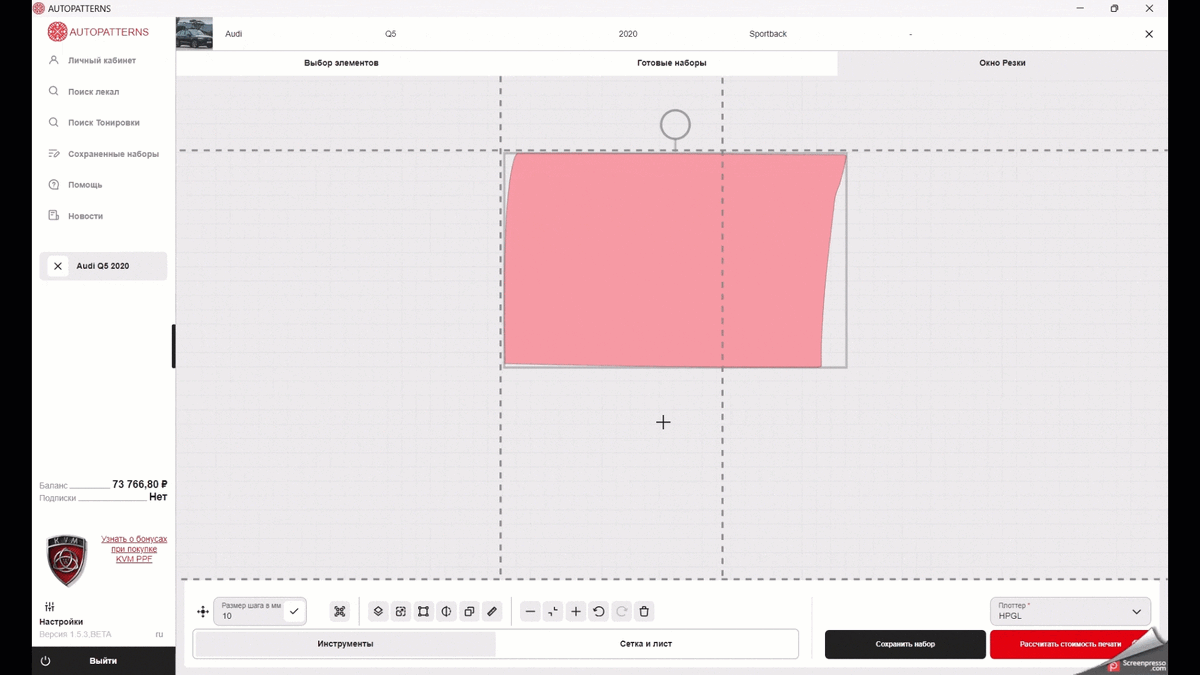Click the redo arrow icon
This screenshot has height=675, width=1200.
click(x=621, y=612)
